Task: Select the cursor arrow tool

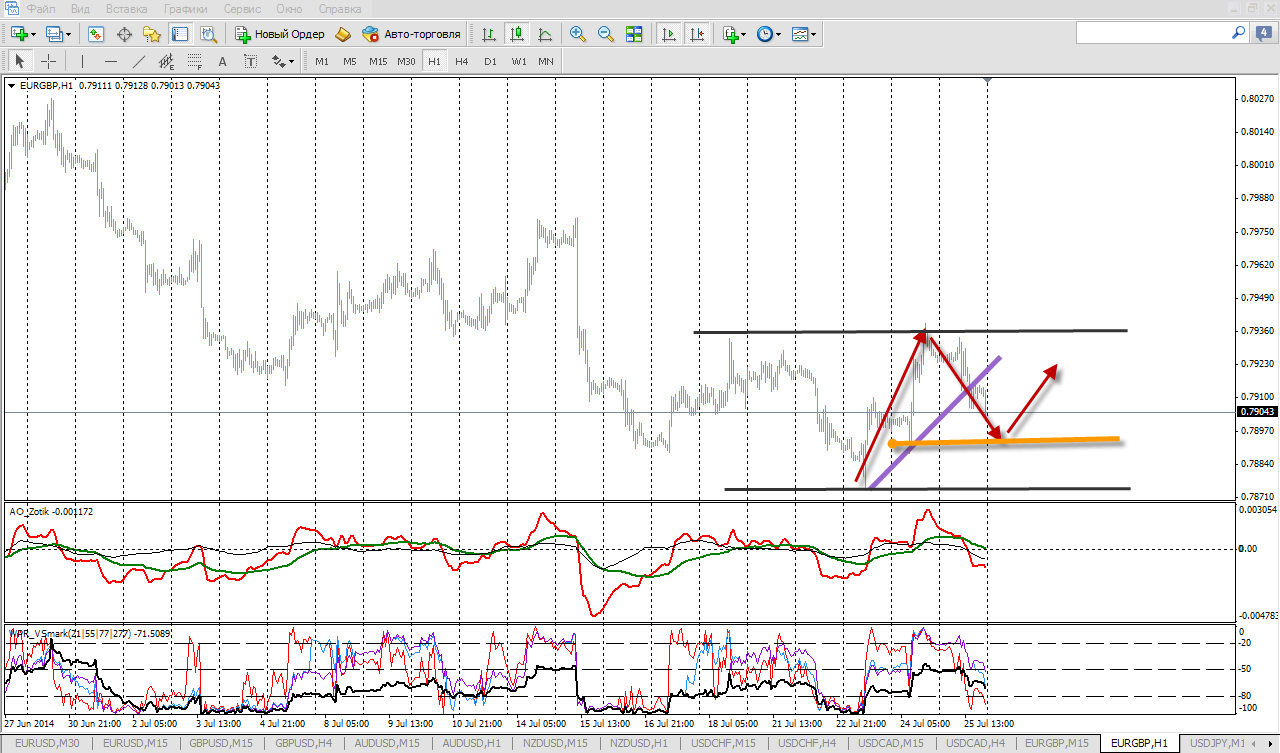Action: point(19,61)
